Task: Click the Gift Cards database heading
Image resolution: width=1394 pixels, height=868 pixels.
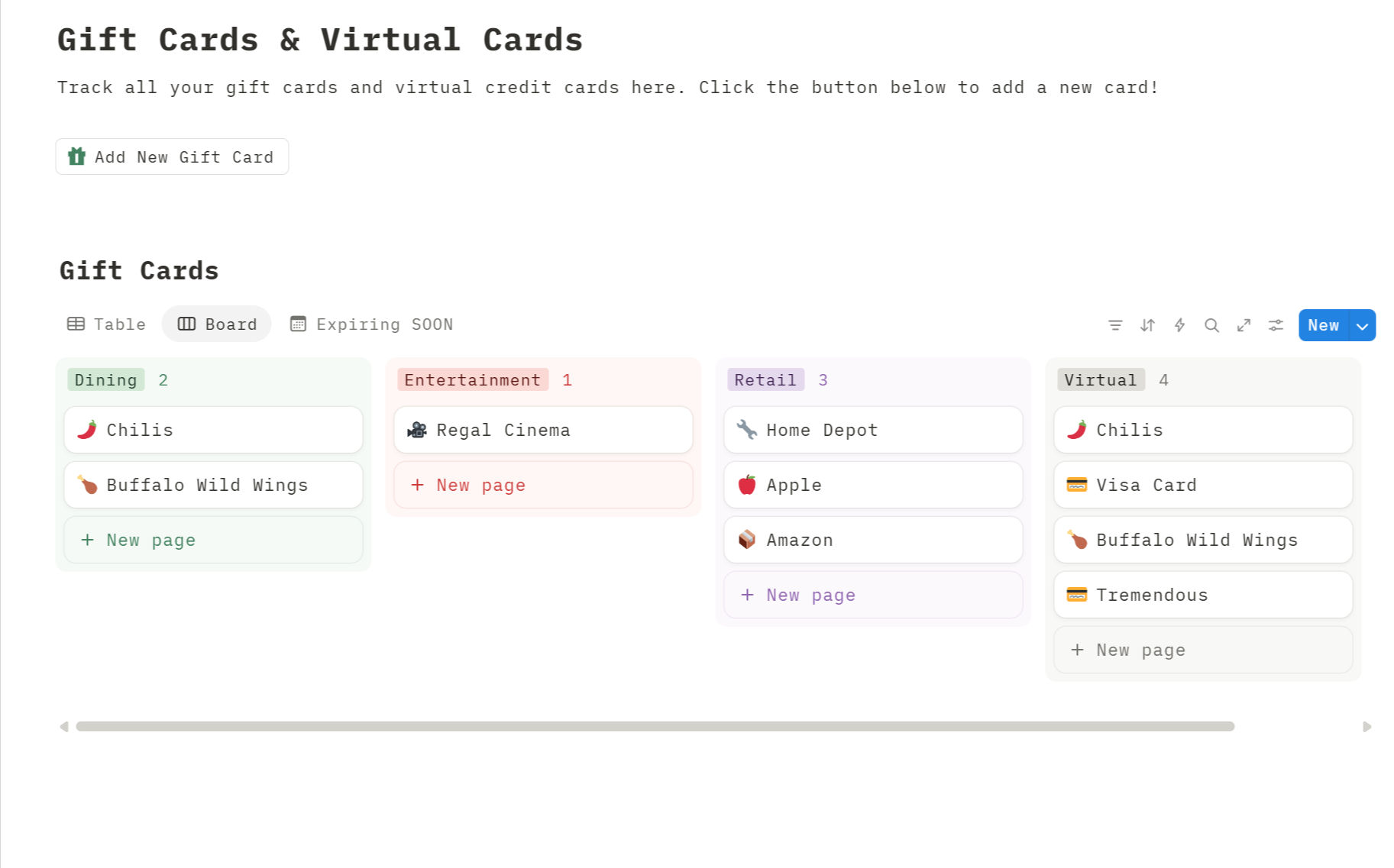Action: tap(139, 271)
